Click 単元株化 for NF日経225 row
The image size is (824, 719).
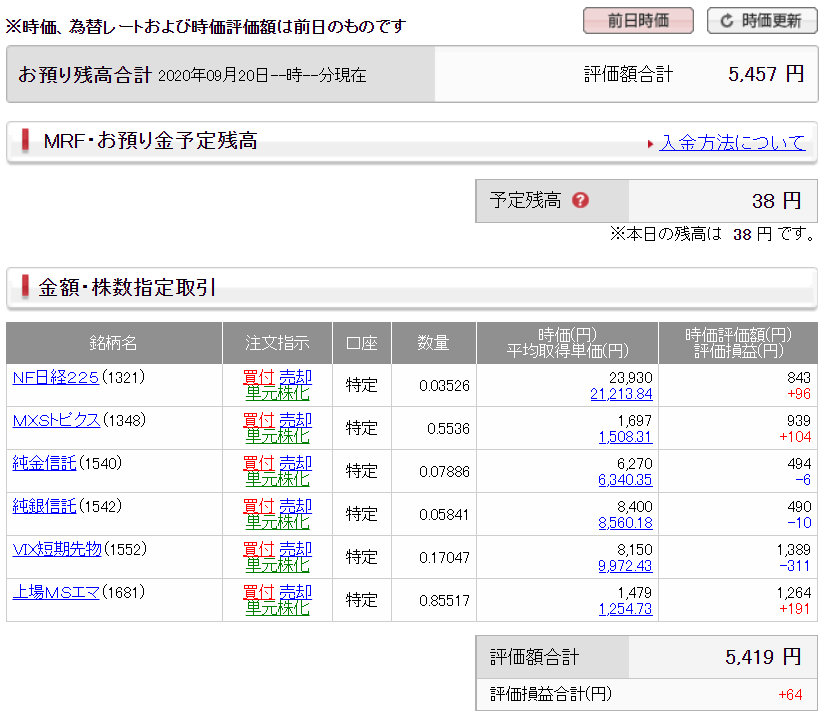coord(277,393)
